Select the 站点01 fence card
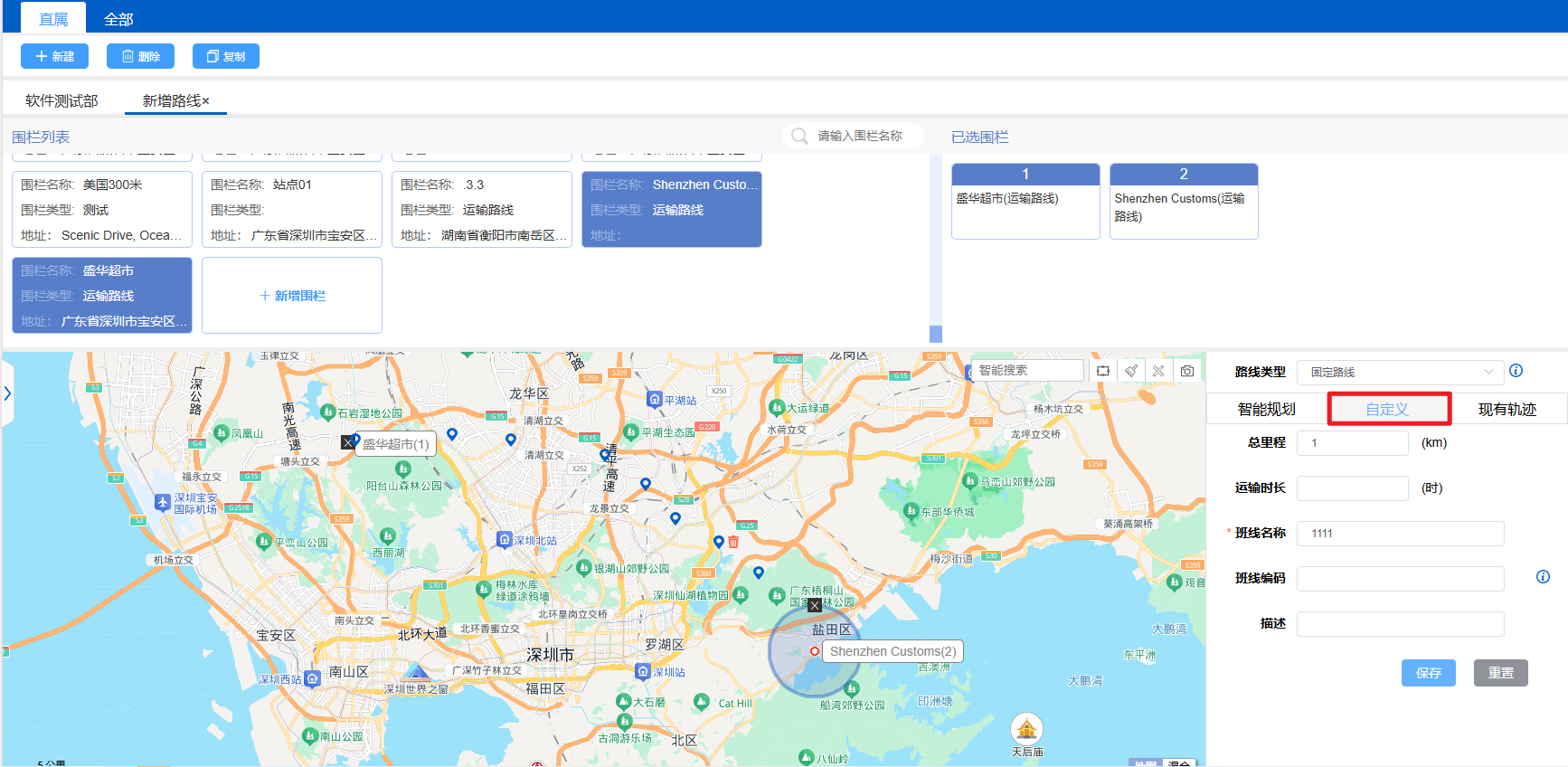The image size is (1568, 767). click(x=292, y=209)
